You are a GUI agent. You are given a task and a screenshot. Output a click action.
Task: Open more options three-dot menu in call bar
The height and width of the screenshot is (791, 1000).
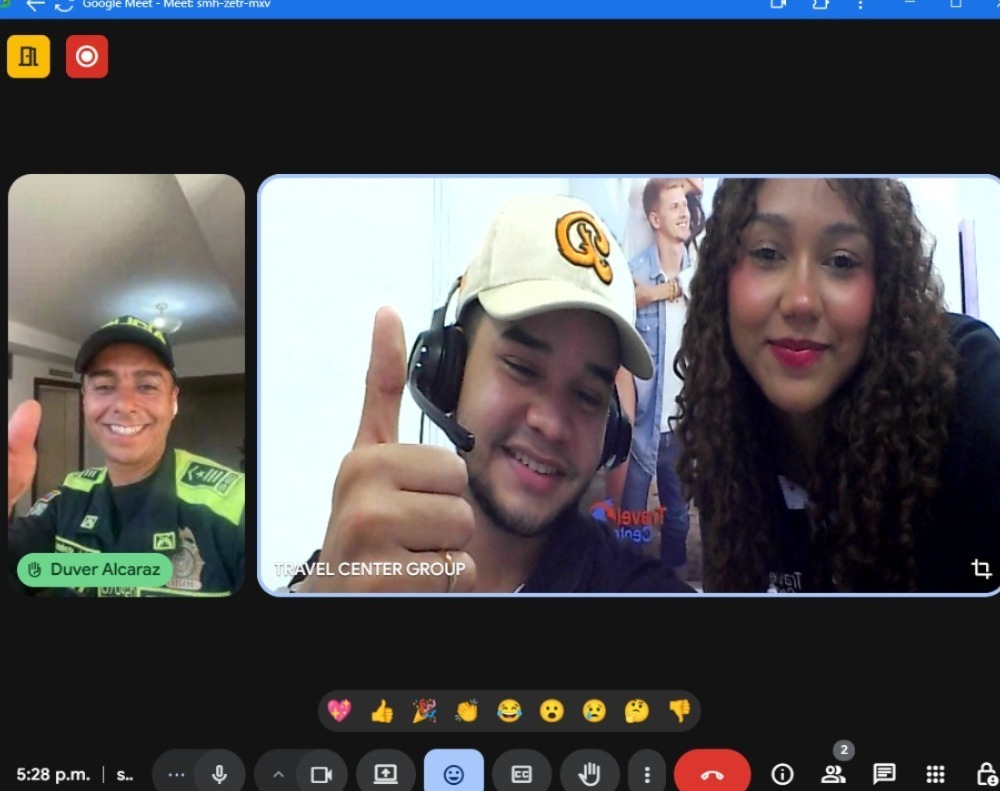tap(647, 774)
